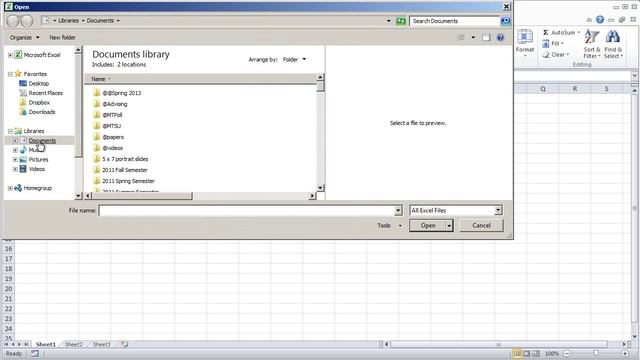640x360 pixels.
Task: Click the Excel zoom slider handle
Action: tap(596, 353)
